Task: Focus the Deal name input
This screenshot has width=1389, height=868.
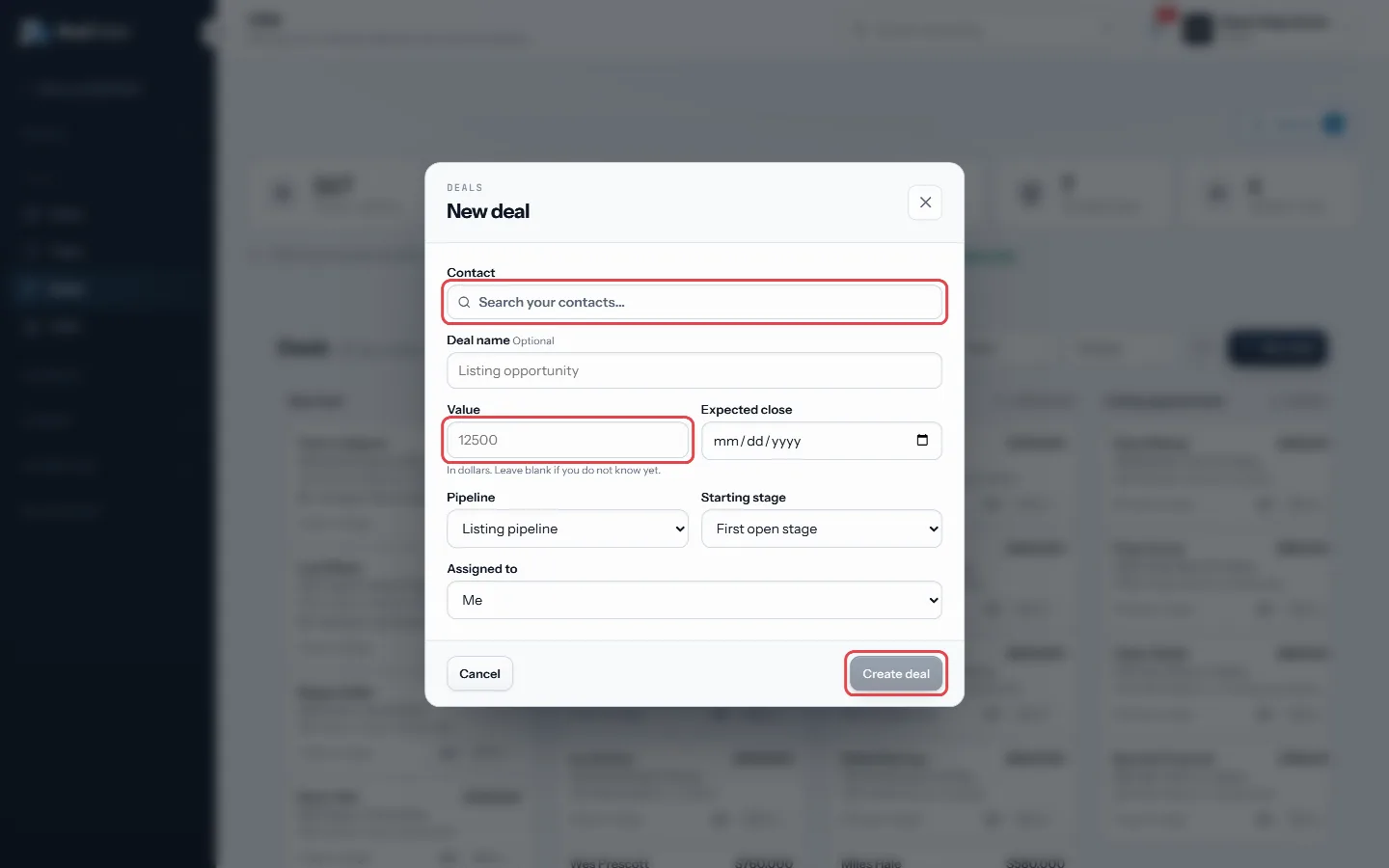Action: (x=694, y=370)
